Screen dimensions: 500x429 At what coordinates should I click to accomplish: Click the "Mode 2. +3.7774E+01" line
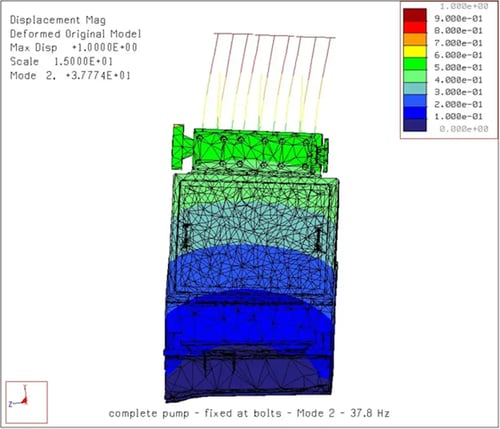tap(70, 76)
